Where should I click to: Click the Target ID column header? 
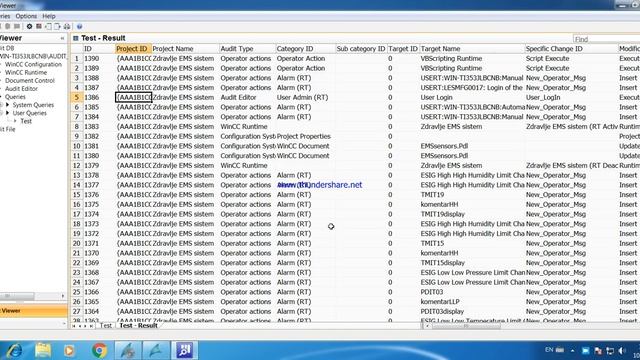point(403,49)
